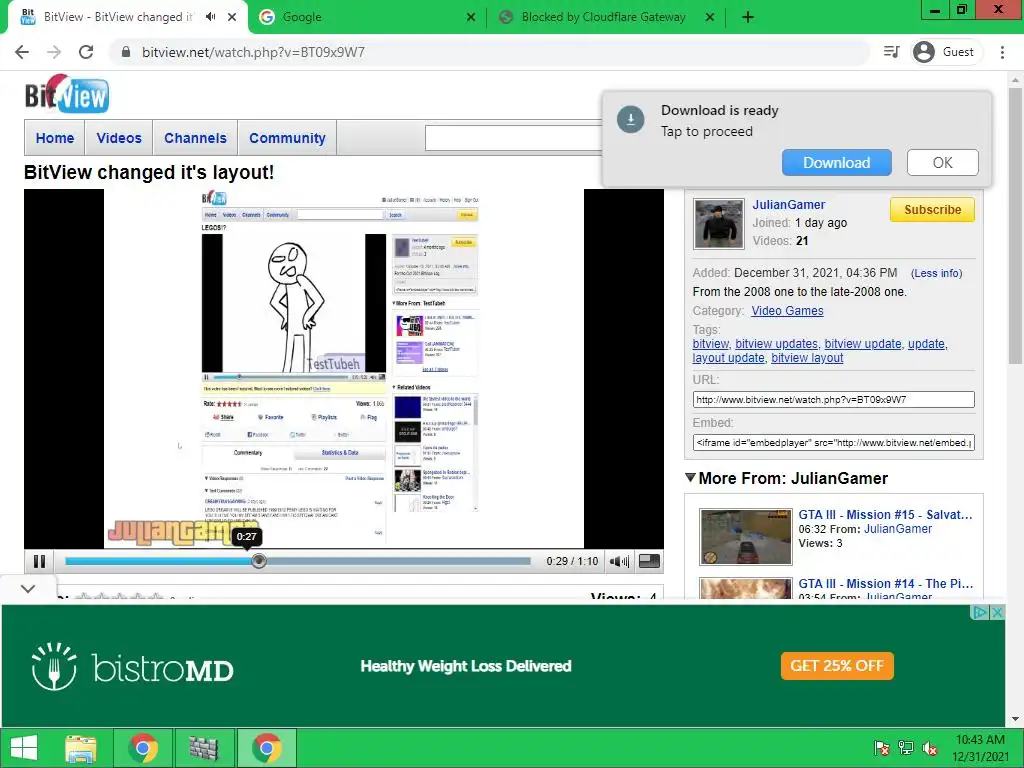Click the address bar URL

(x=253, y=52)
